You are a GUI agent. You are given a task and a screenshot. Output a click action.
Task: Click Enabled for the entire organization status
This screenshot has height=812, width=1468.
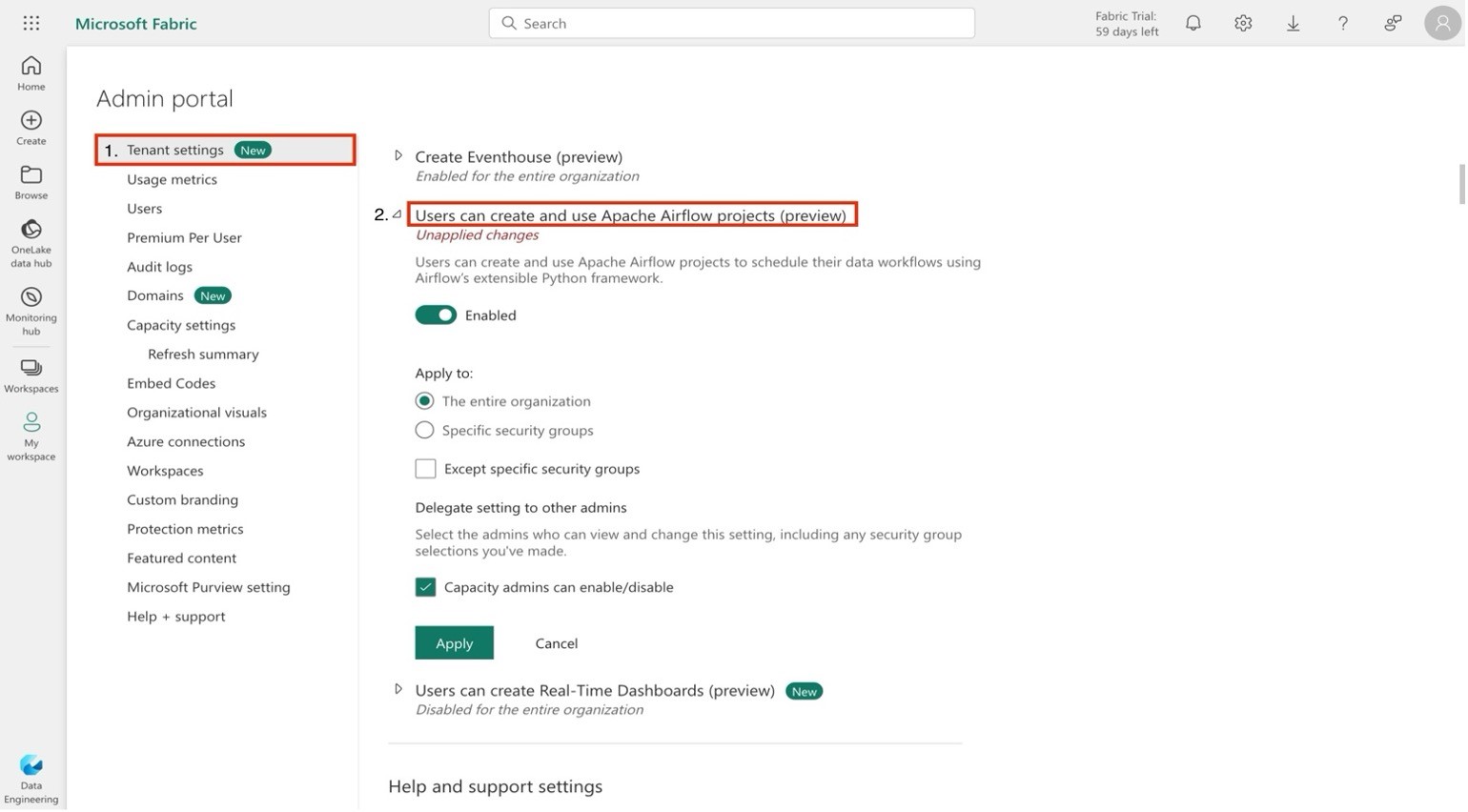(528, 176)
